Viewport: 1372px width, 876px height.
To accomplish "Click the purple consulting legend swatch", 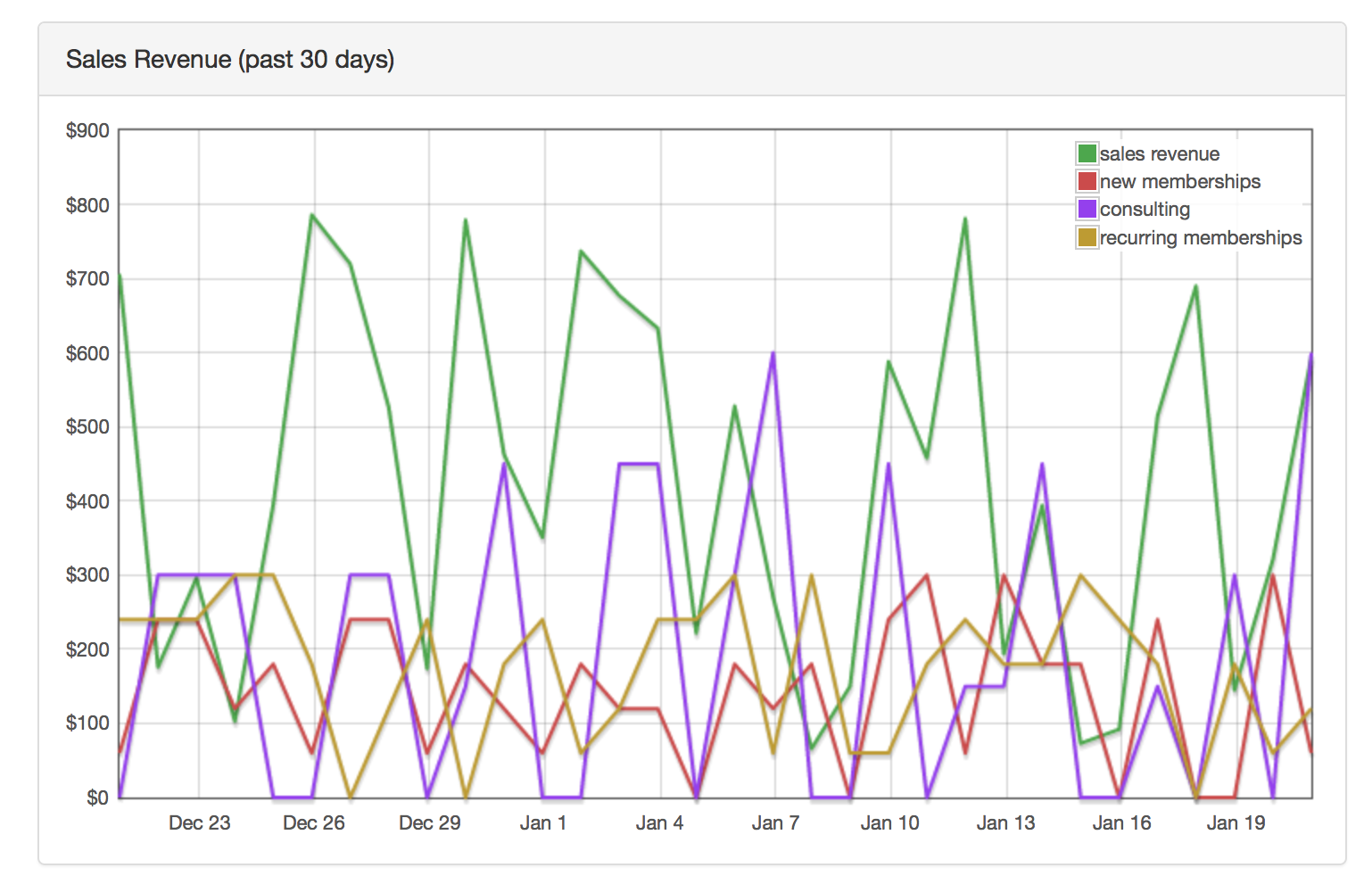I will (x=1087, y=209).
